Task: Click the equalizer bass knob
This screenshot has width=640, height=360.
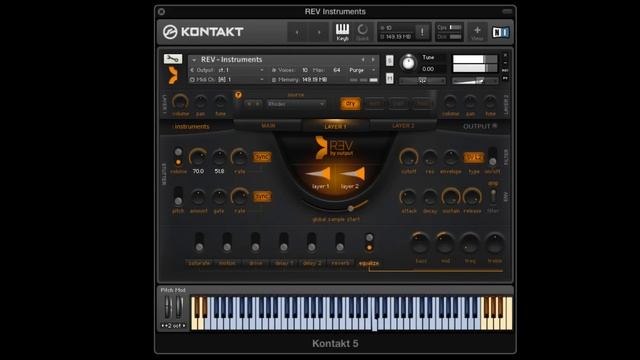Action: (420, 243)
